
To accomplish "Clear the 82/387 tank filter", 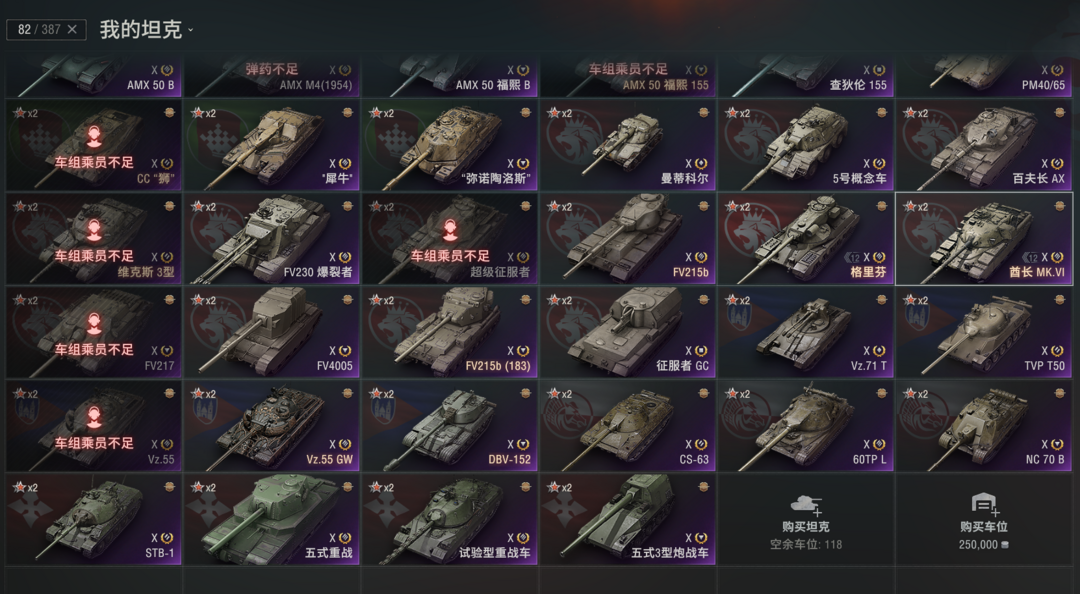I will click(x=72, y=30).
